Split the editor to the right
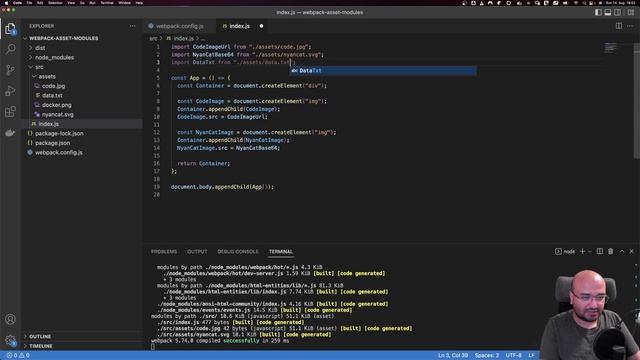The width and height of the screenshot is (640, 360). pos(619,26)
